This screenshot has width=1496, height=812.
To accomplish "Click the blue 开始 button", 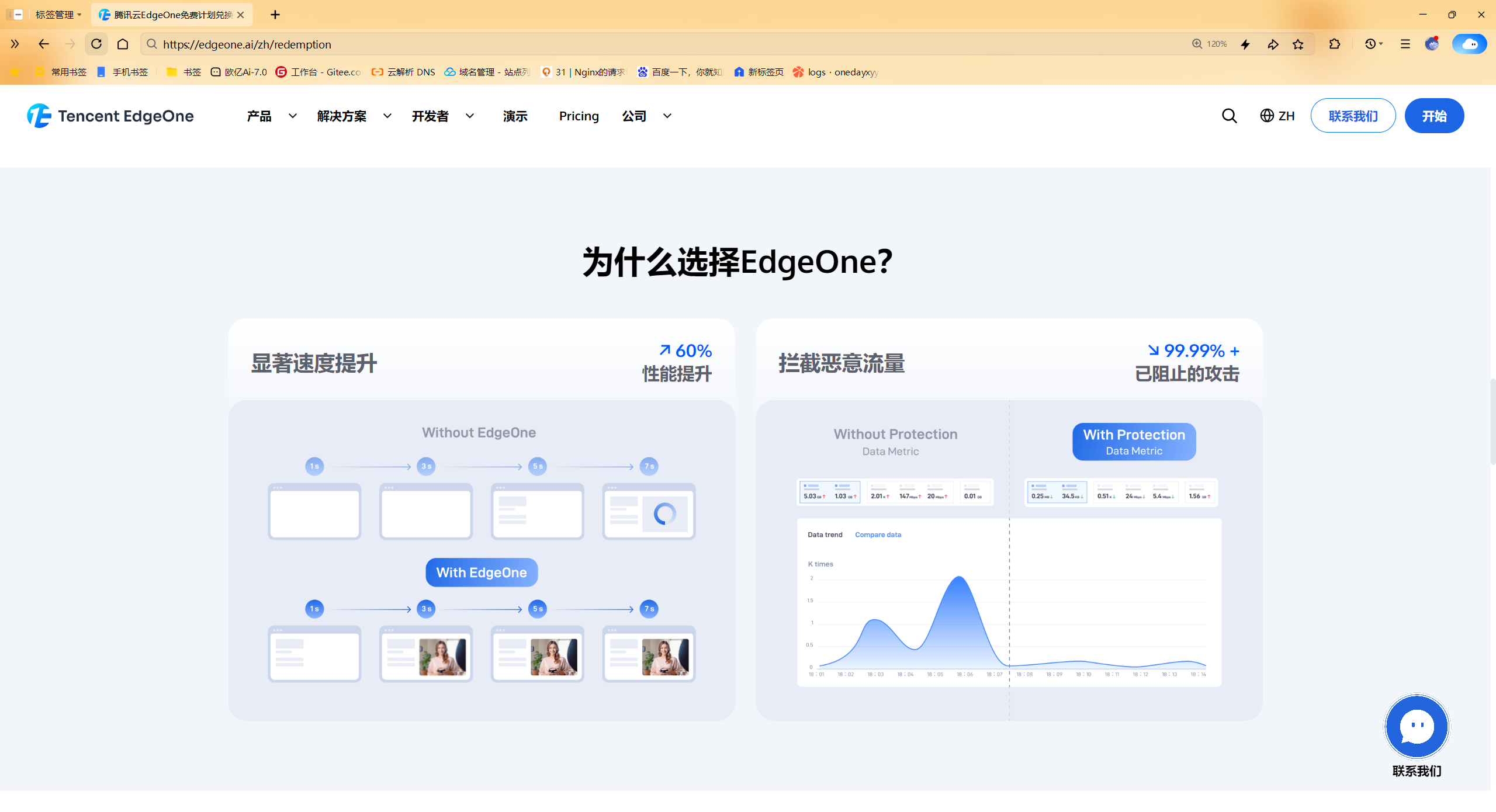I will coord(1434,116).
